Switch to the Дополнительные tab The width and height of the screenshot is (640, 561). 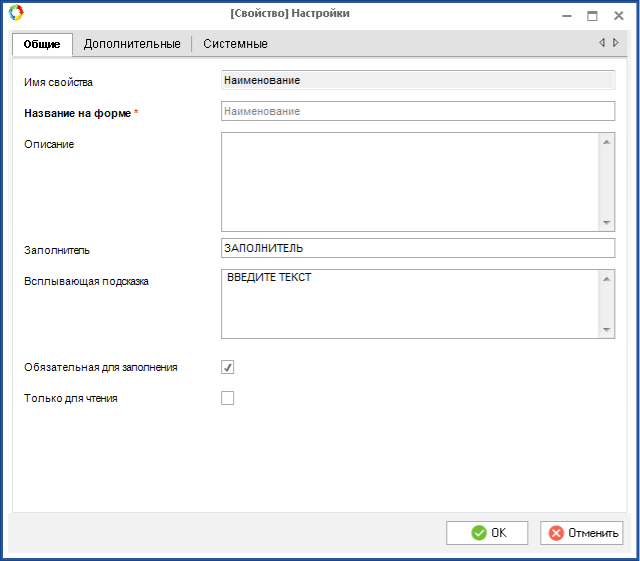132,44
